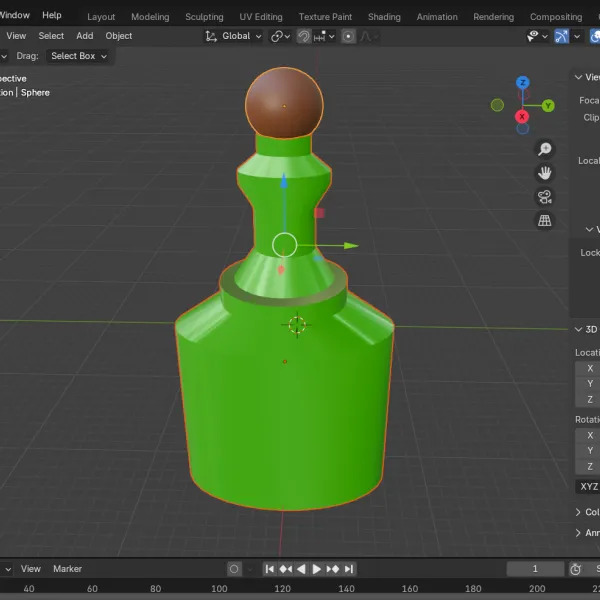Open the viewport Object menu
This screenshot has height=600, width=600.
click(119, 36)
